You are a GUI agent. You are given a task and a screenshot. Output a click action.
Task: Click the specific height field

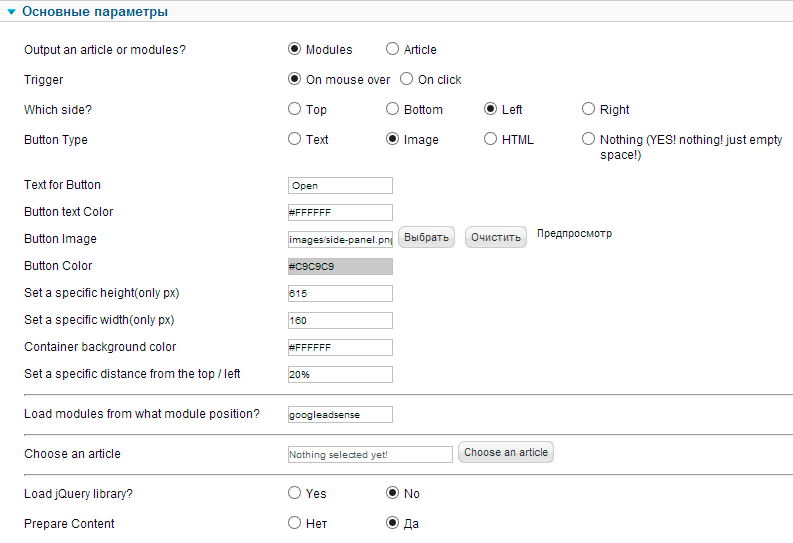pos(340,293)
